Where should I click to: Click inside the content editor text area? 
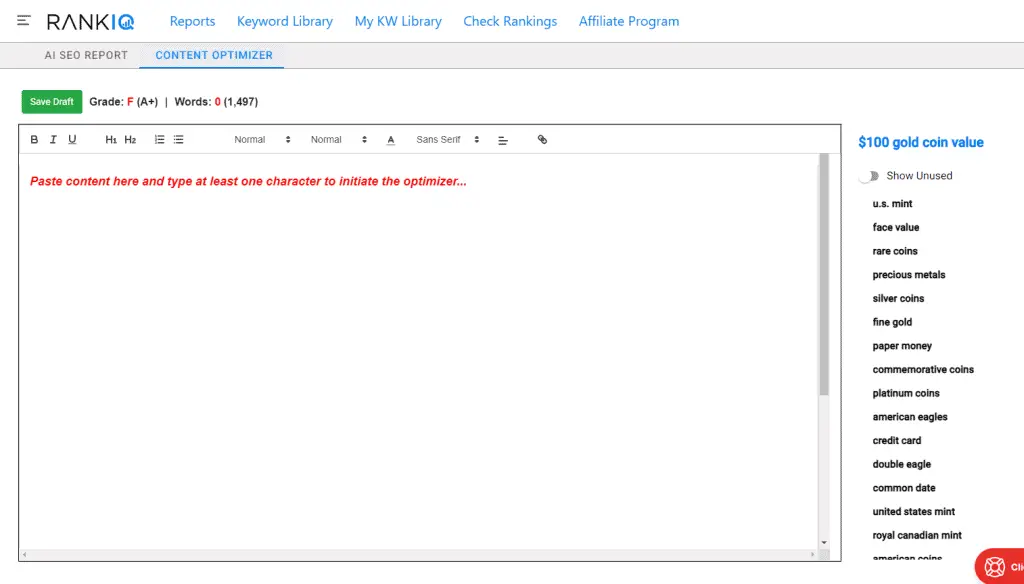(x=420, y=350)
